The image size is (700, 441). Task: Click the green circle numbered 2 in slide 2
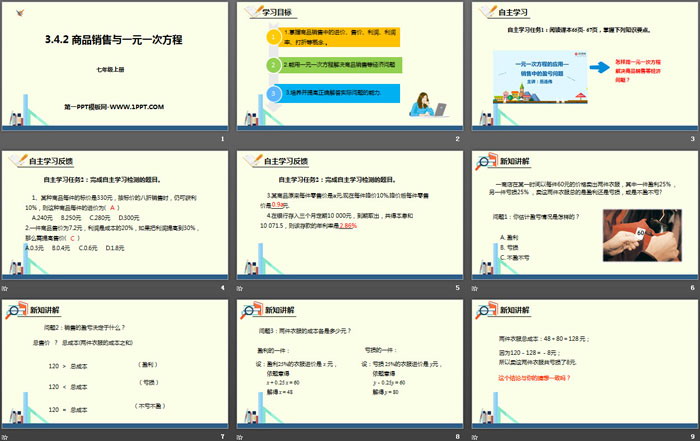click(273, 65)
